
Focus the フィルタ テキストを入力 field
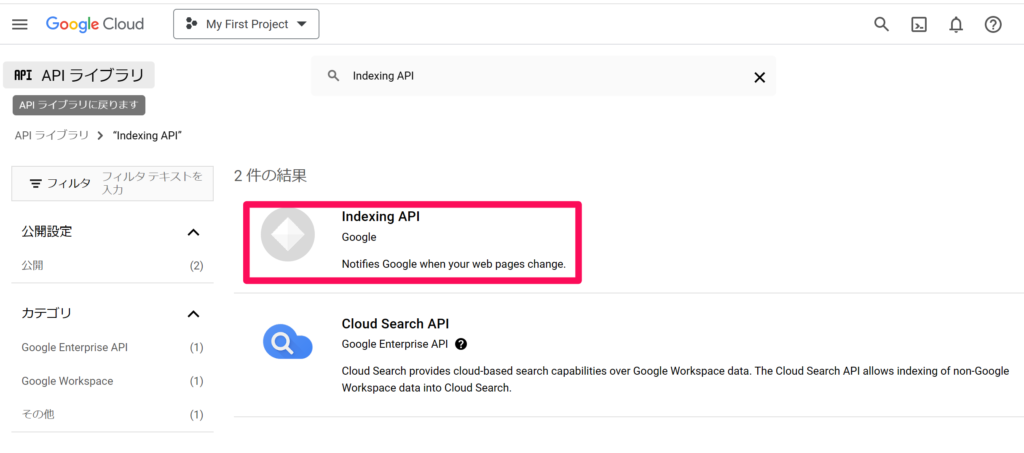point(152,183)
